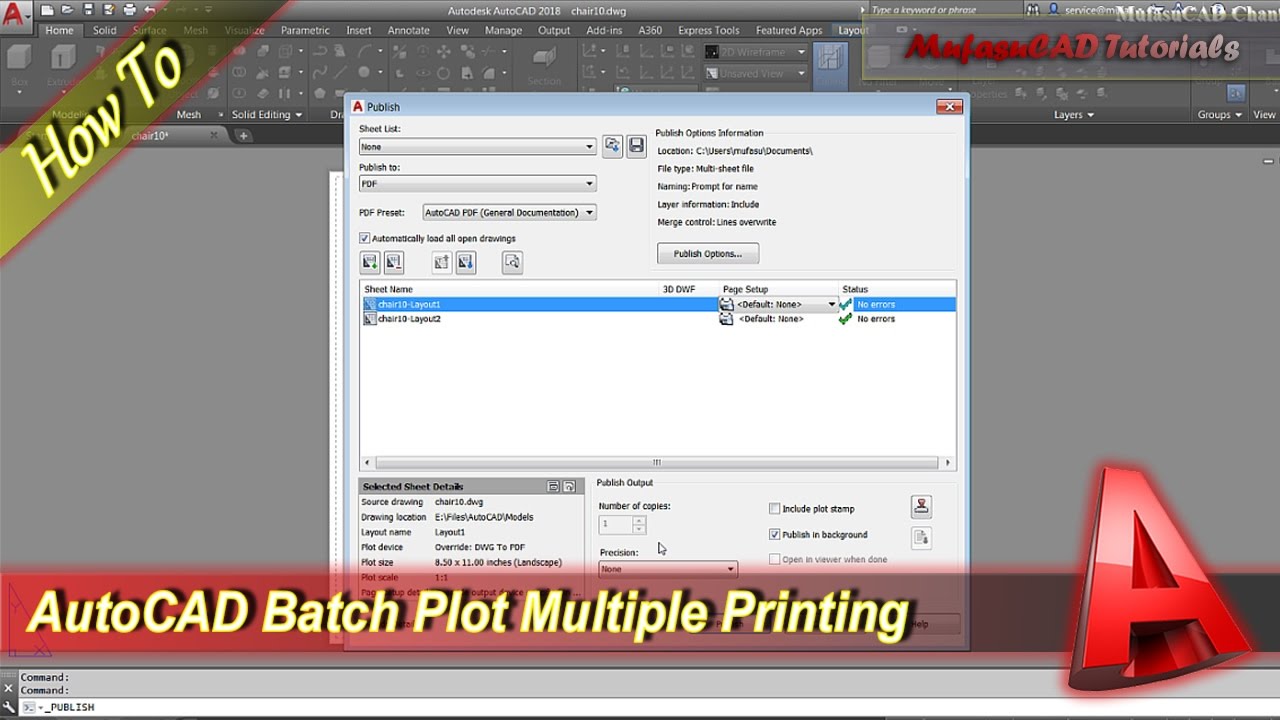Screen dimensions: 1280x720
Task: Click the page setup icon for chair10-Layout1
Action: [727, 304]
